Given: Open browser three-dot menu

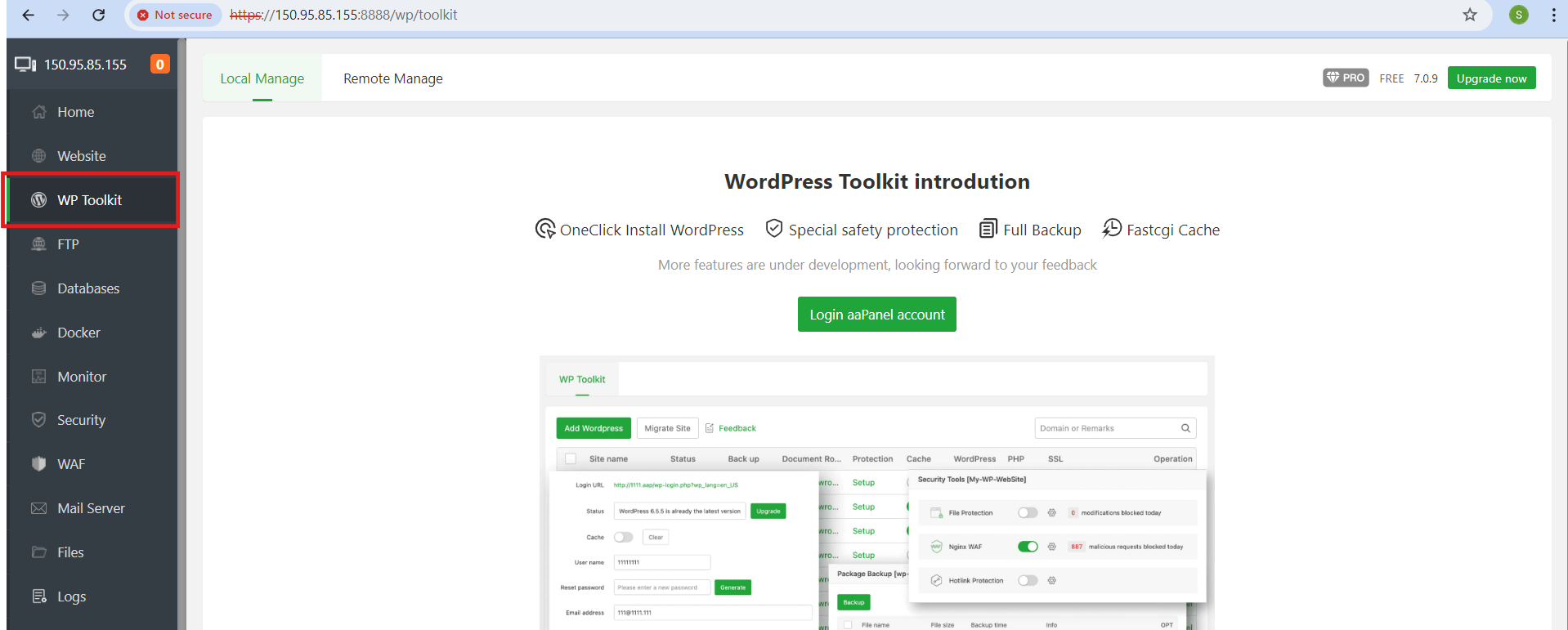Looking at the screenshot, I should click(1553, 15).
